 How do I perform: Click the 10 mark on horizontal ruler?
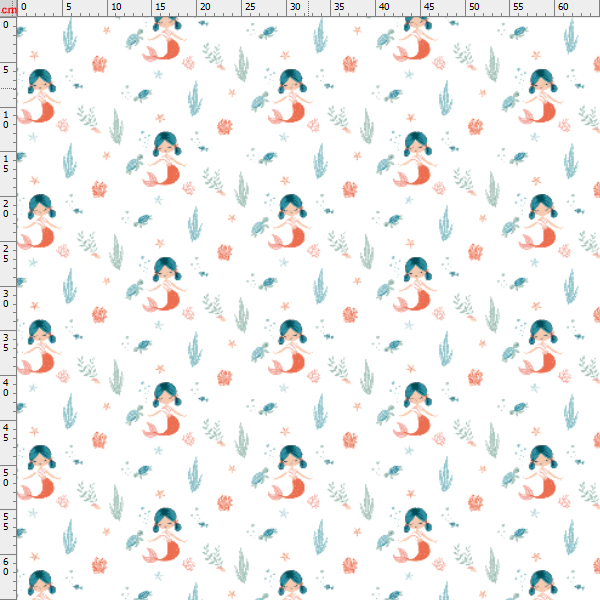[x=116, y=7]
